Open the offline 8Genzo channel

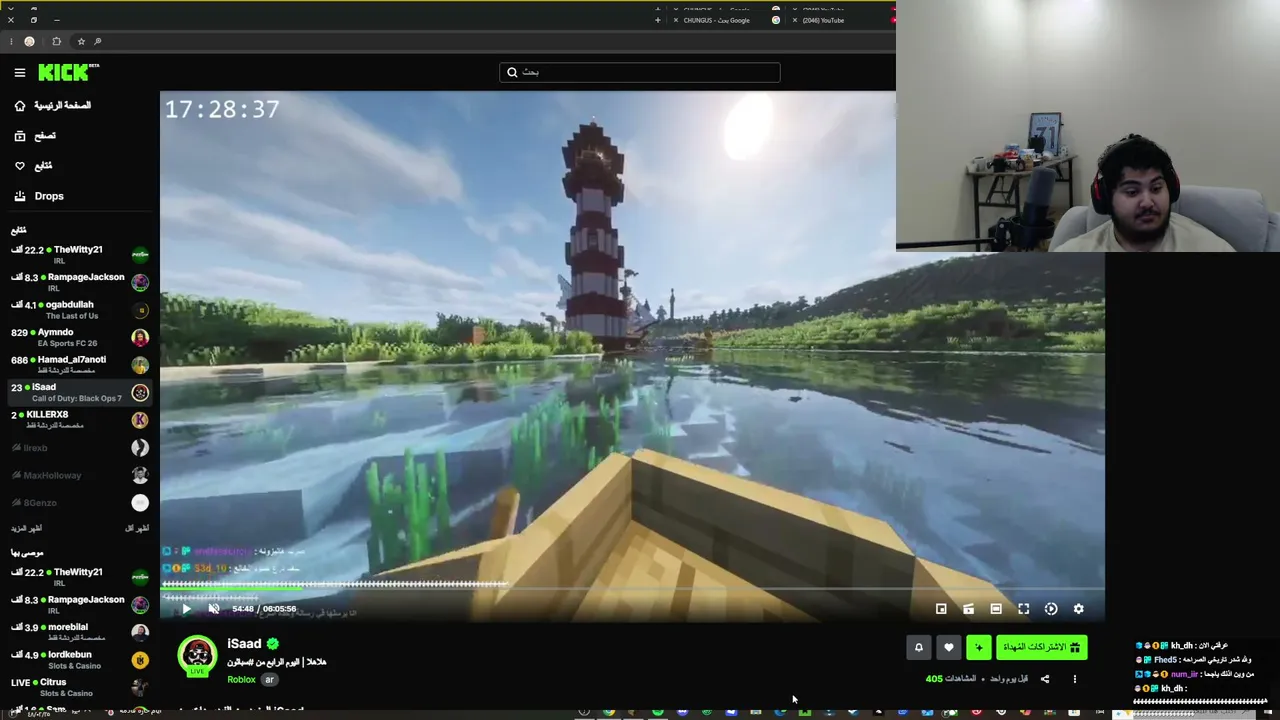(x=78, y=502)
